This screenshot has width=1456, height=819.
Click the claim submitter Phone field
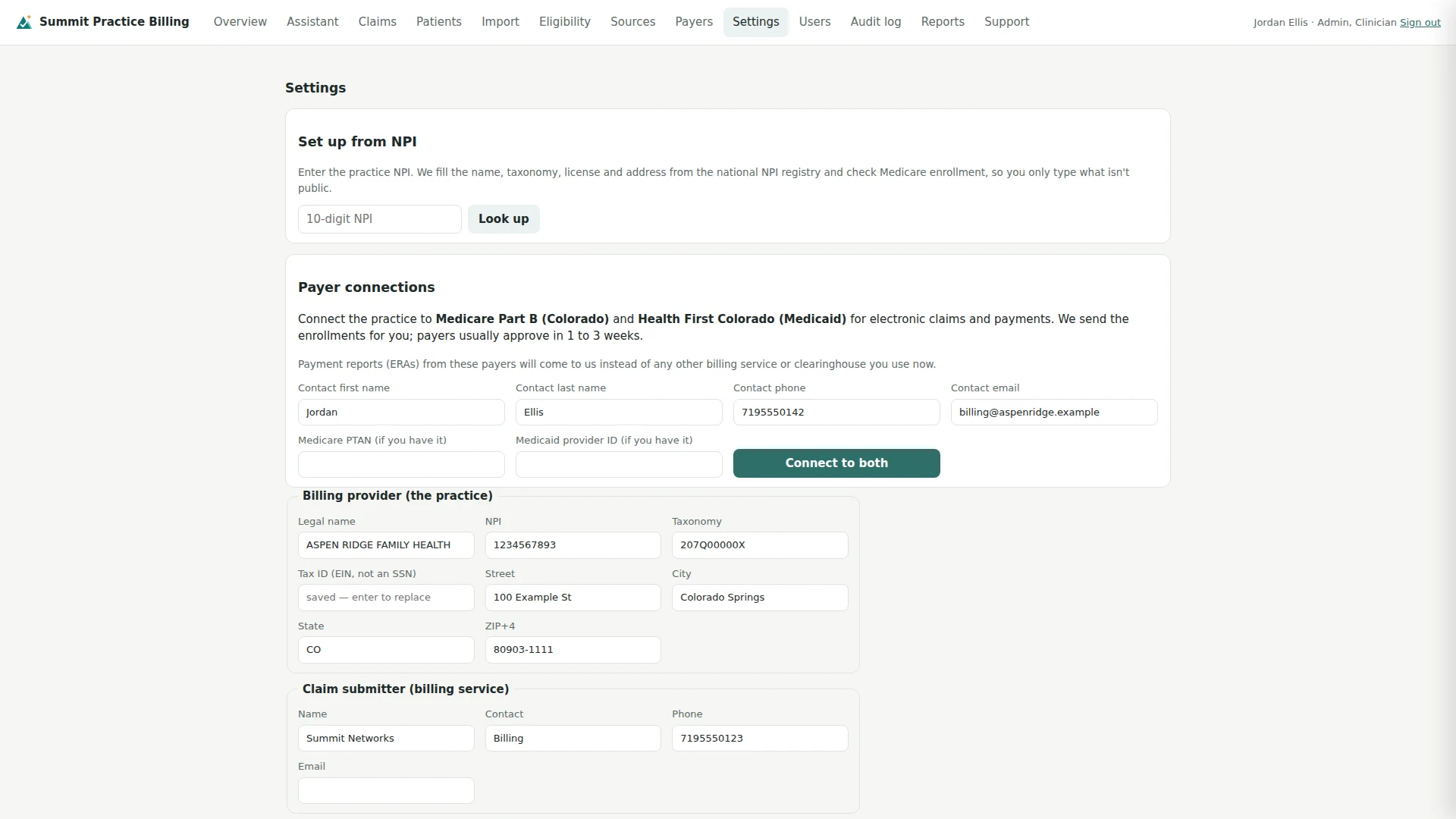click(x=760, y=739)
